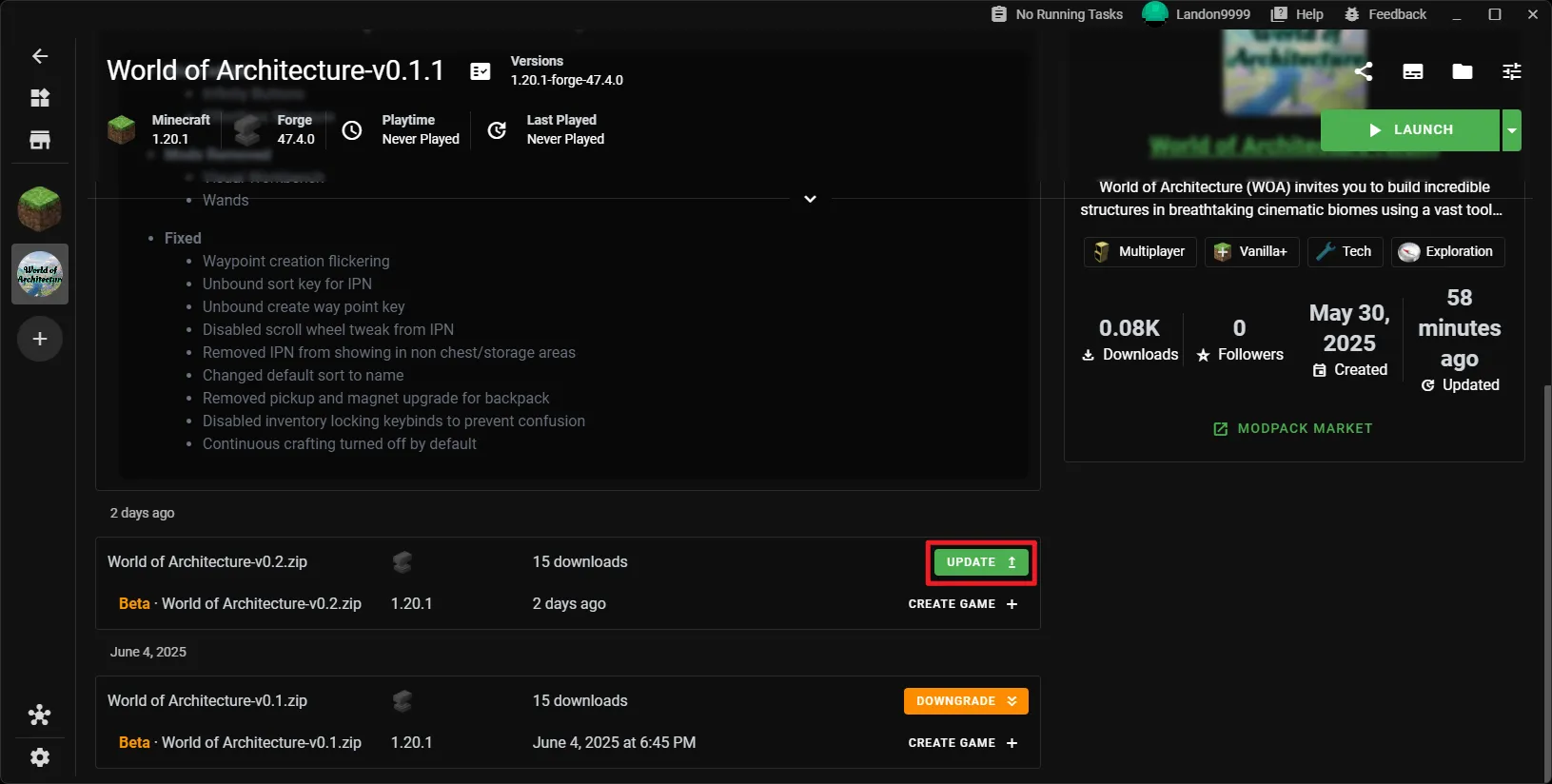Create game from v0.1.zip version

point(963,743)
